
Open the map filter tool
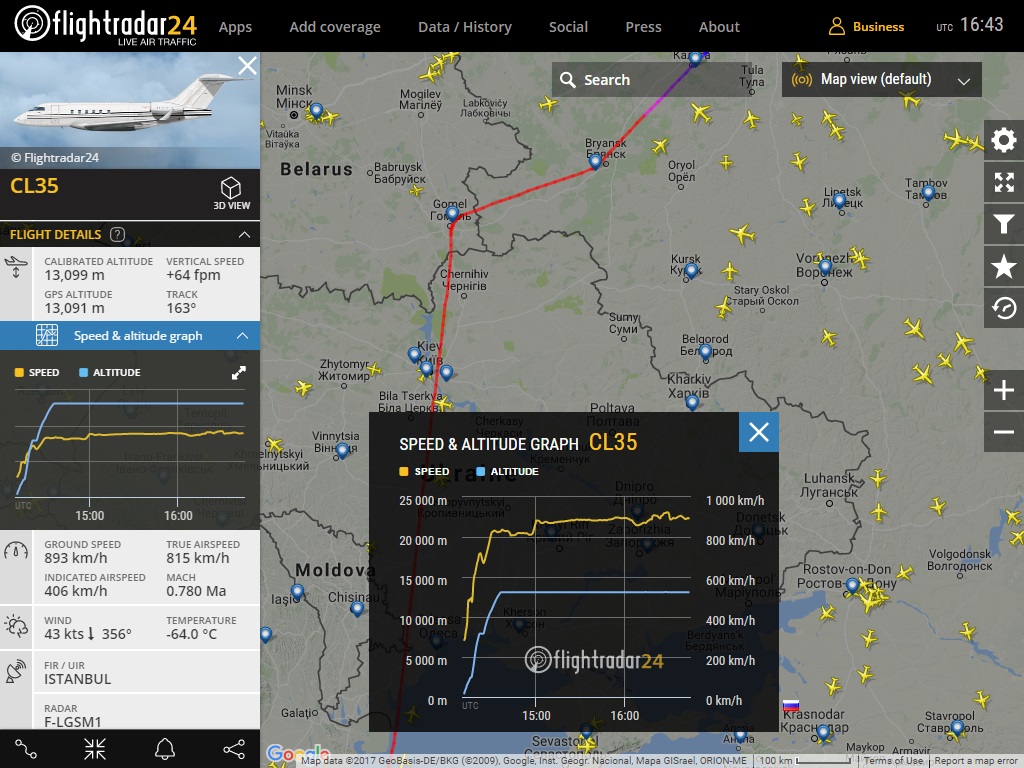tap(1003, 224)
